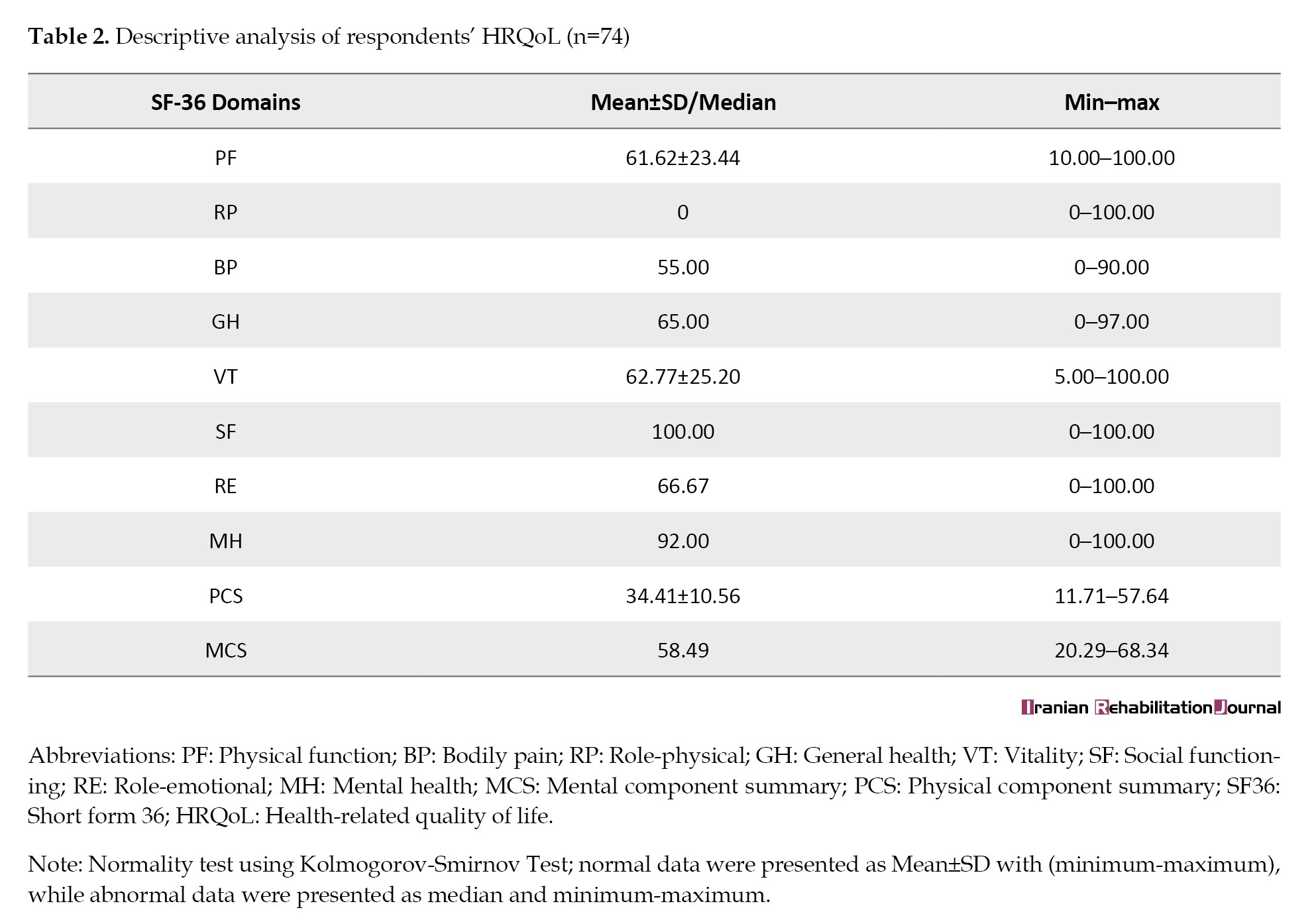Viewport: 1316px width, 922px height.
Task: Click the MH row label
Action: 225,541
